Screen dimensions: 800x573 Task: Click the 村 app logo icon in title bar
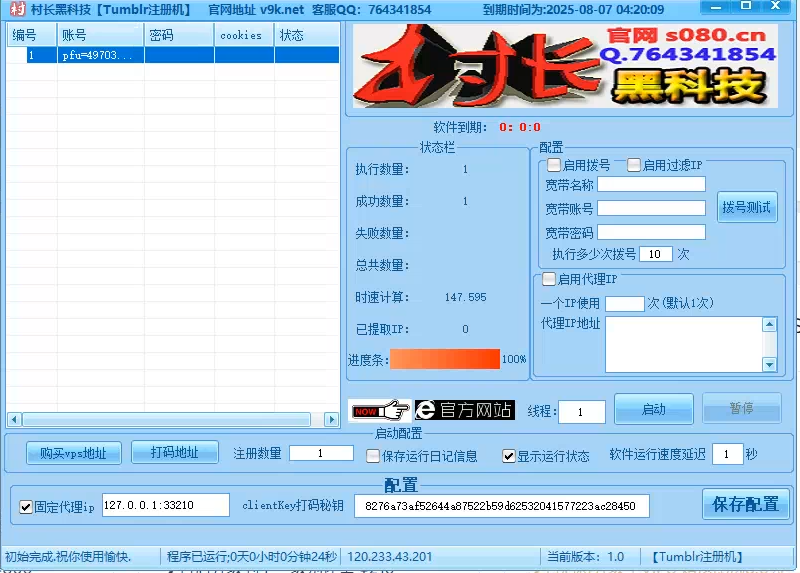[17, 9]
